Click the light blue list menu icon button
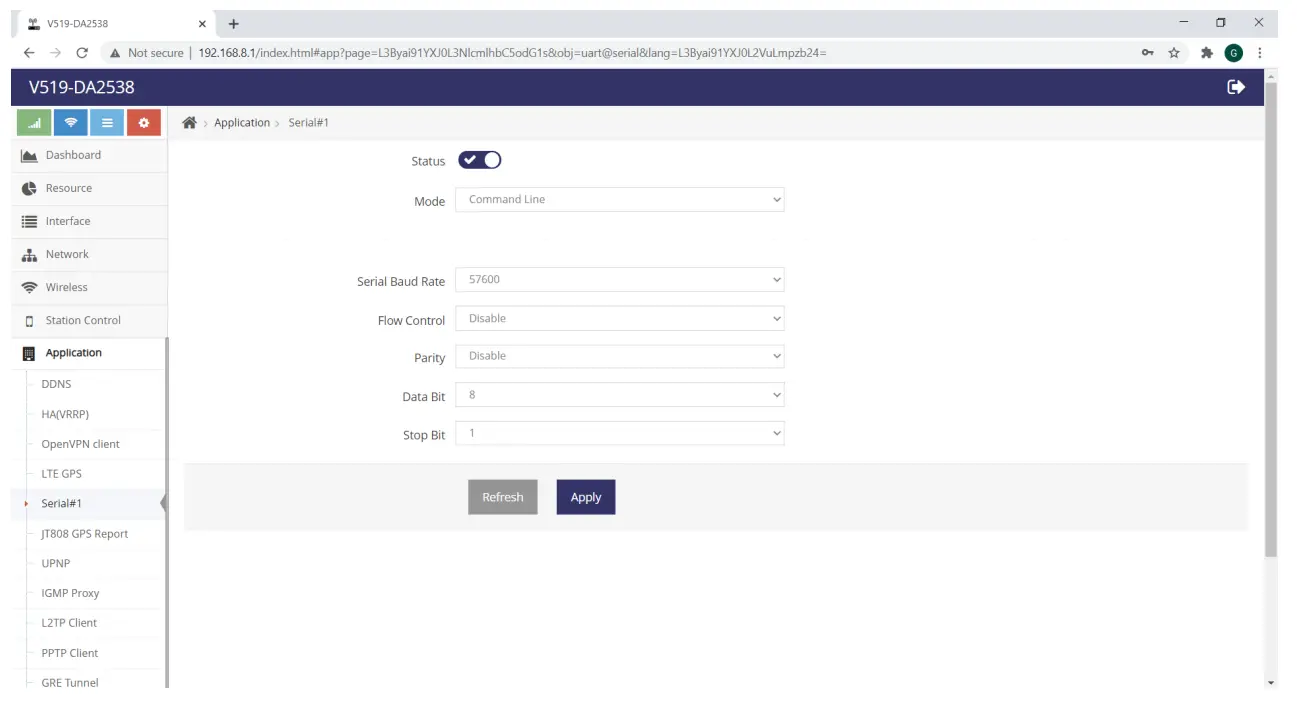Viewport: 1297px width, 710px height. coord(107,123)
